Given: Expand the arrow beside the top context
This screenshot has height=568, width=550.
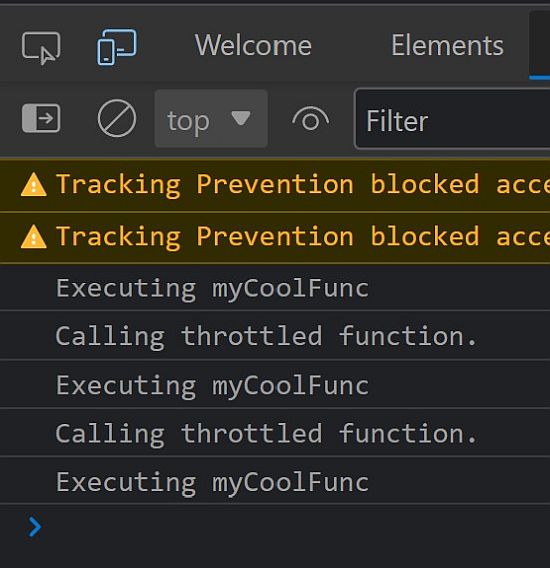Looking at the screenshot, I should tap(241, 118).
